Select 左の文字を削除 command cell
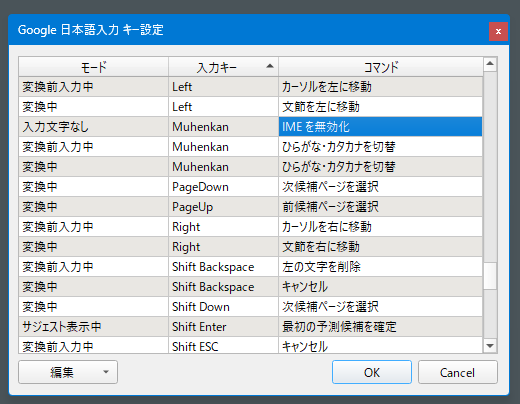The image size is (520, 404). (380, 267)
